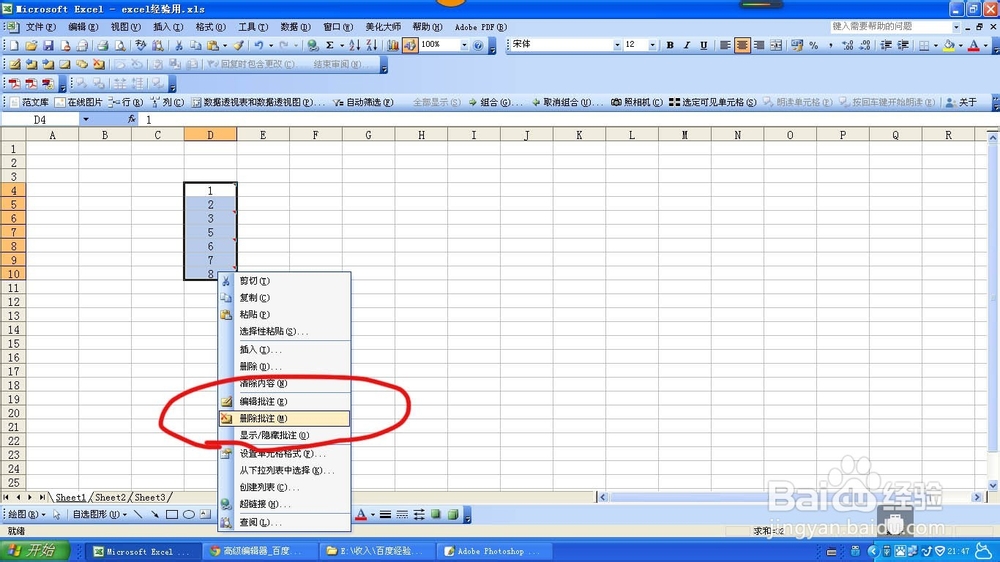Select the Arrow drawing tool
Screen dimensions: 1000x562
pos(154,514)
